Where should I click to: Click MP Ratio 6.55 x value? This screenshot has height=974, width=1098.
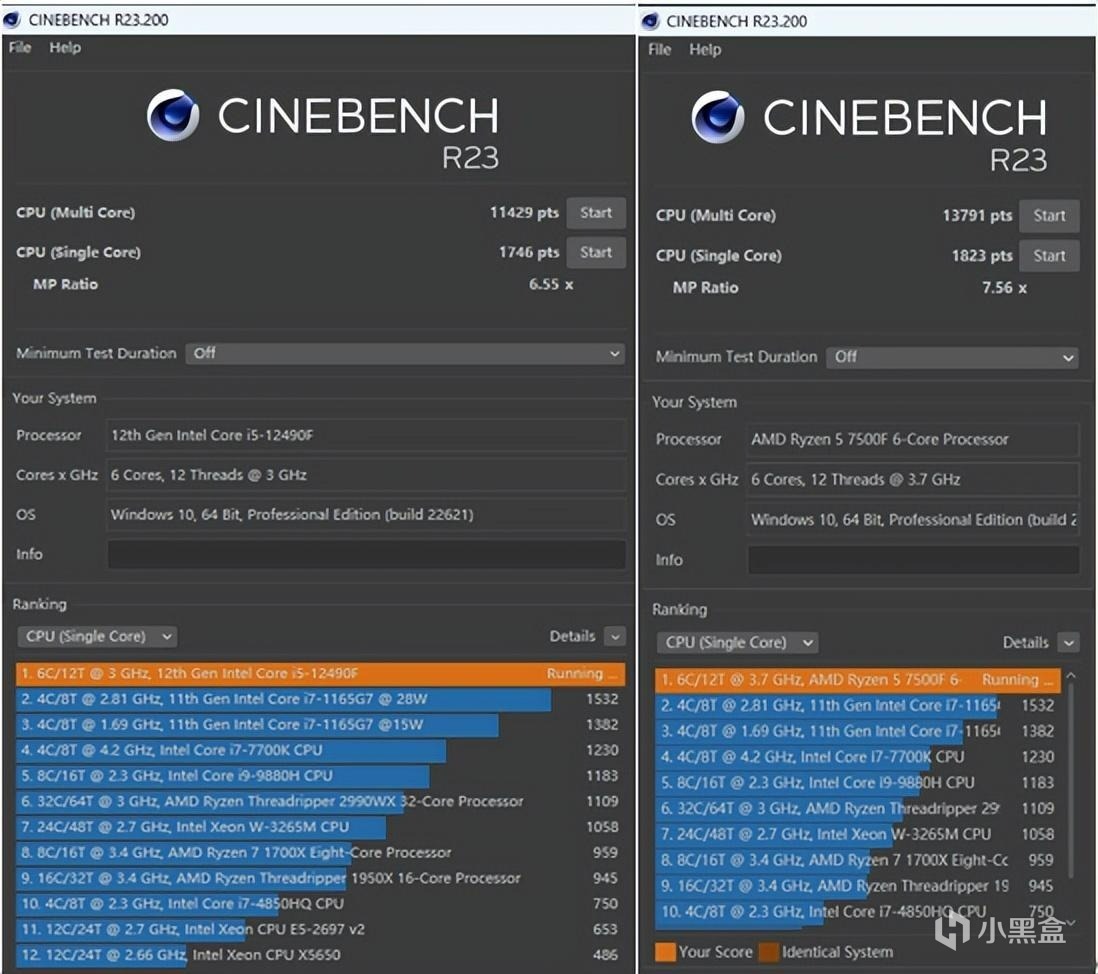(x=551, y=284)
